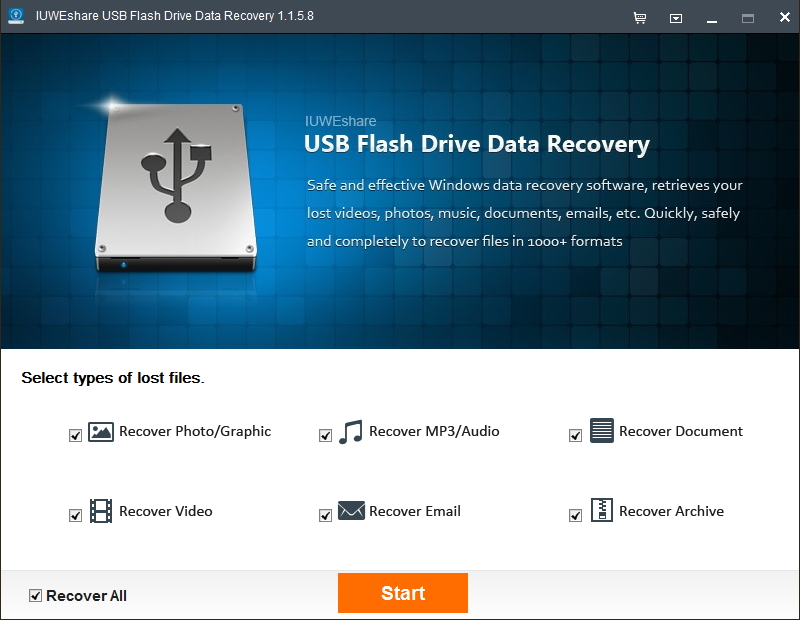Viewport: 800px width, 620px height.
Task: Uncheck the Recover Photo/Graphic checkbox
Action: click(76, 435)
